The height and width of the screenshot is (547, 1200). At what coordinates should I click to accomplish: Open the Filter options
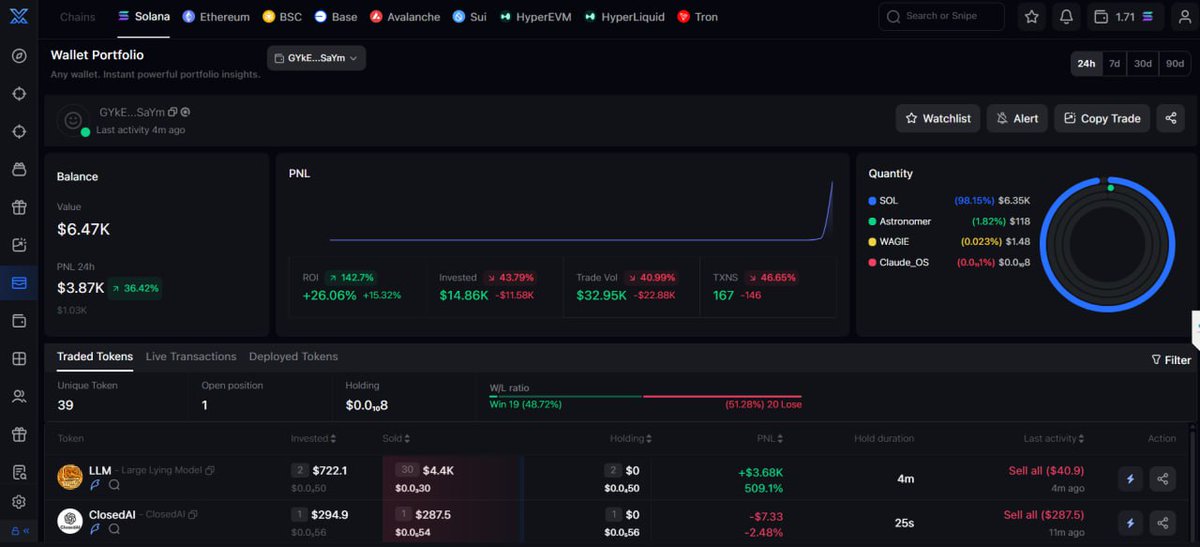[1171, 360]
